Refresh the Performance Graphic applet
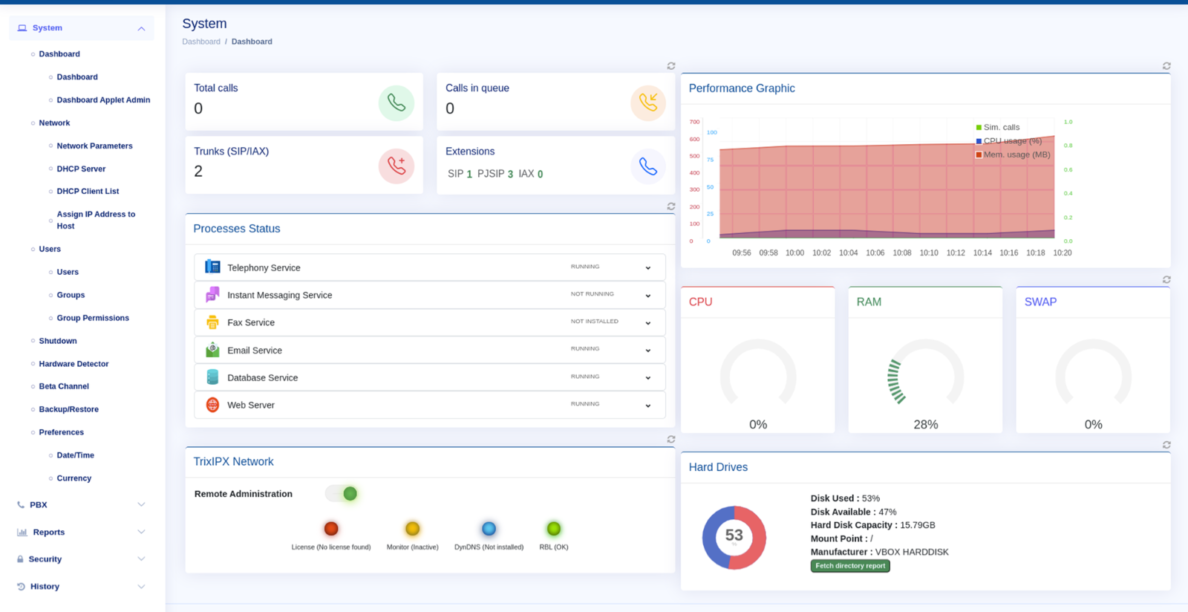Image resolution: width=1188 pixels, height=612 pixels. pyautogui.click(x=1166, y=66)
